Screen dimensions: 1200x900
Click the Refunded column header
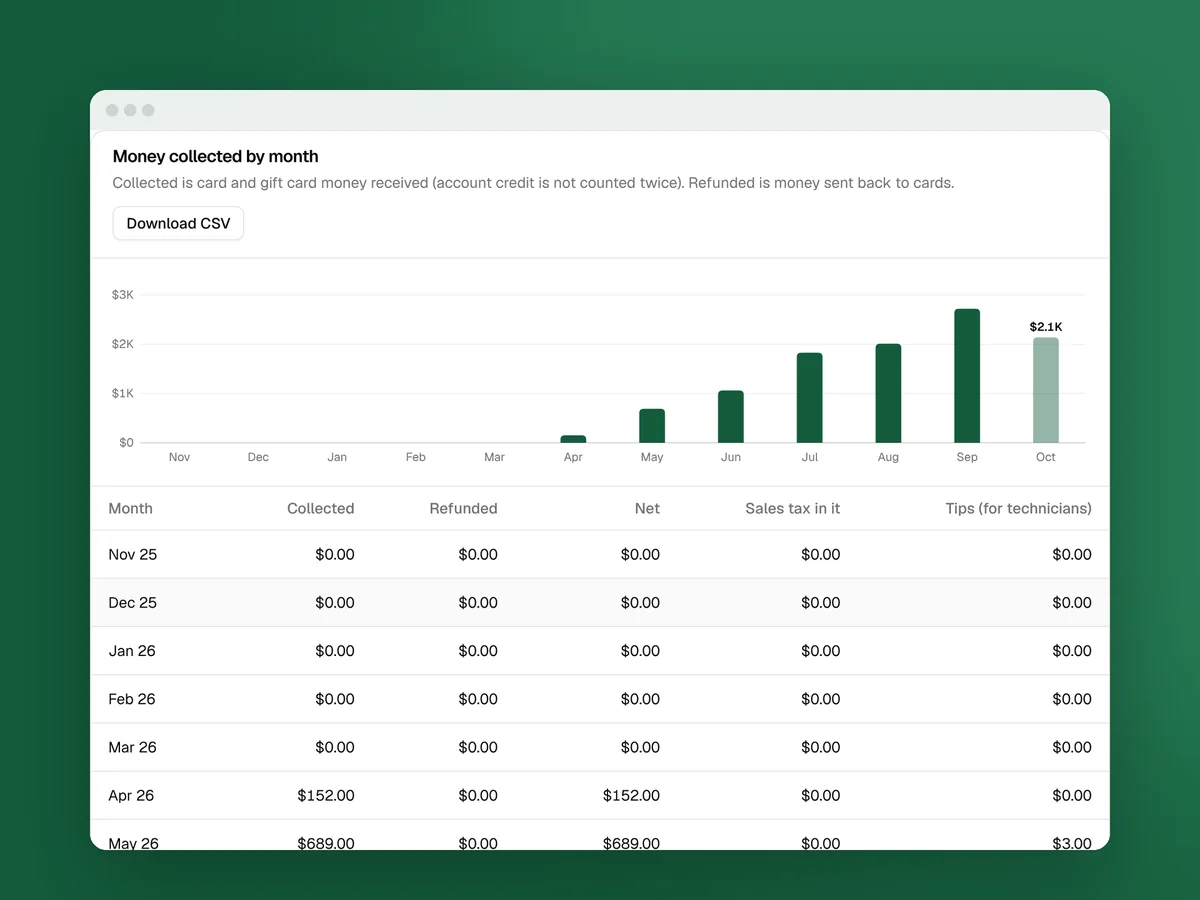[464, 508]
